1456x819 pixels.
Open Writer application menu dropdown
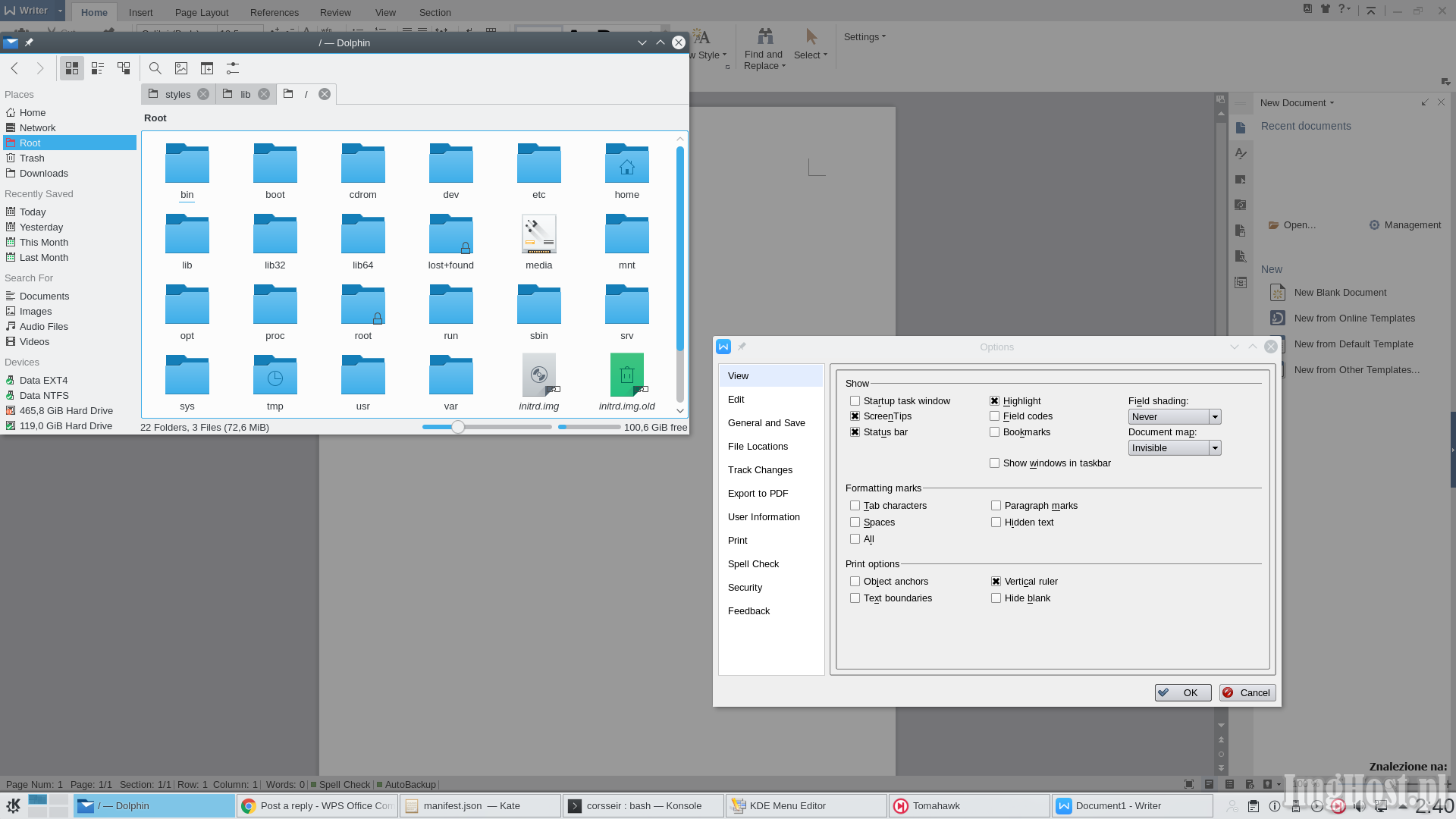tap(60, 11)
